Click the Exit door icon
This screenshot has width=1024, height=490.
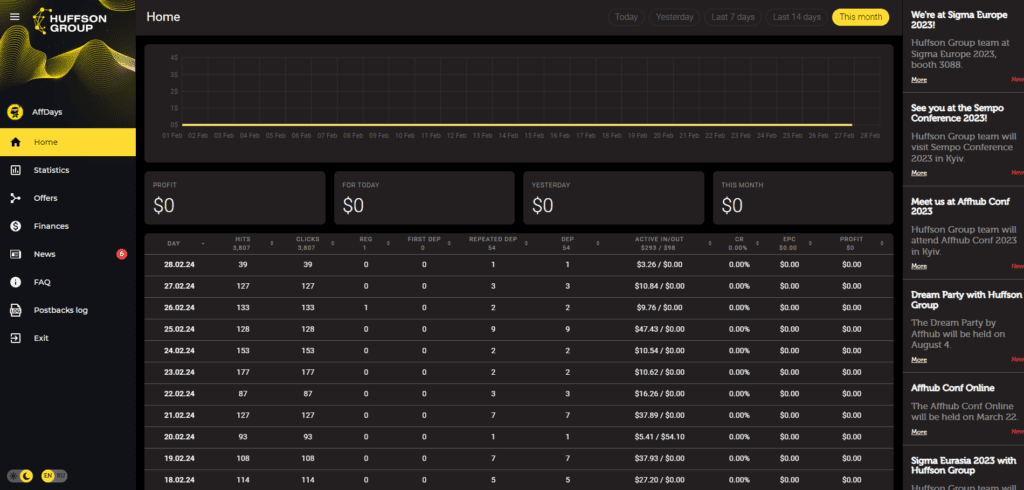pos(16,338)
